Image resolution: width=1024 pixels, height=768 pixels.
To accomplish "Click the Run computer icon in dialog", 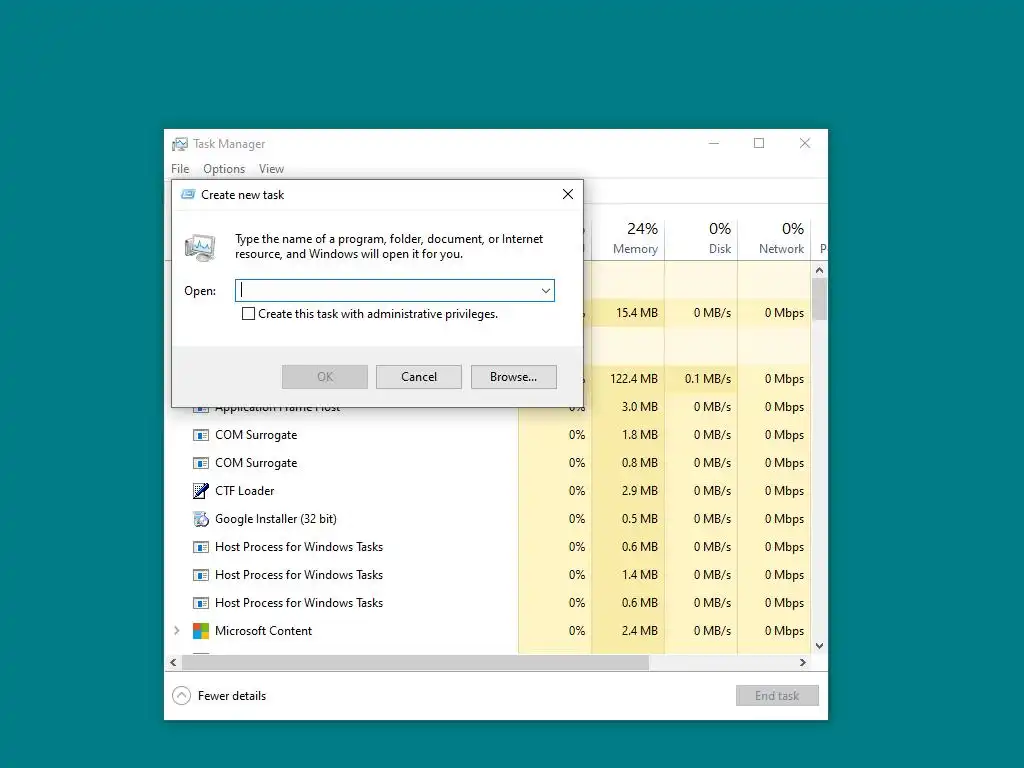I will tap(200, 247).
